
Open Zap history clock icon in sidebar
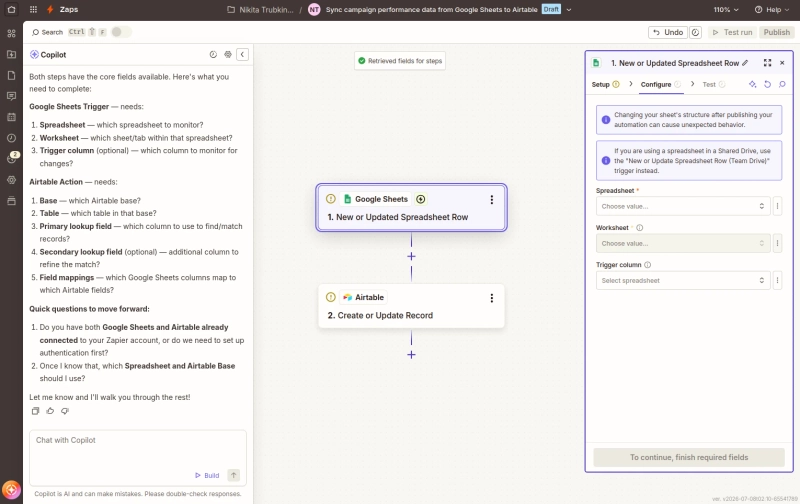click(11, 138)
